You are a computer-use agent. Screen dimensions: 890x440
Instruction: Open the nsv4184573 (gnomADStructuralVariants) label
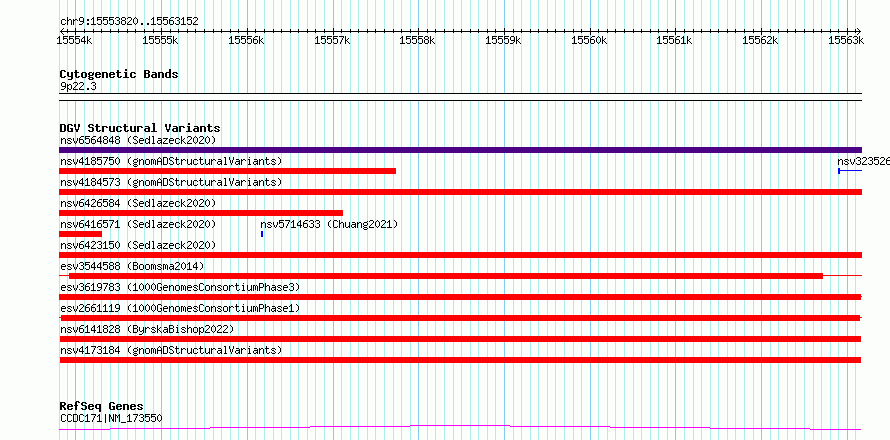171,182
